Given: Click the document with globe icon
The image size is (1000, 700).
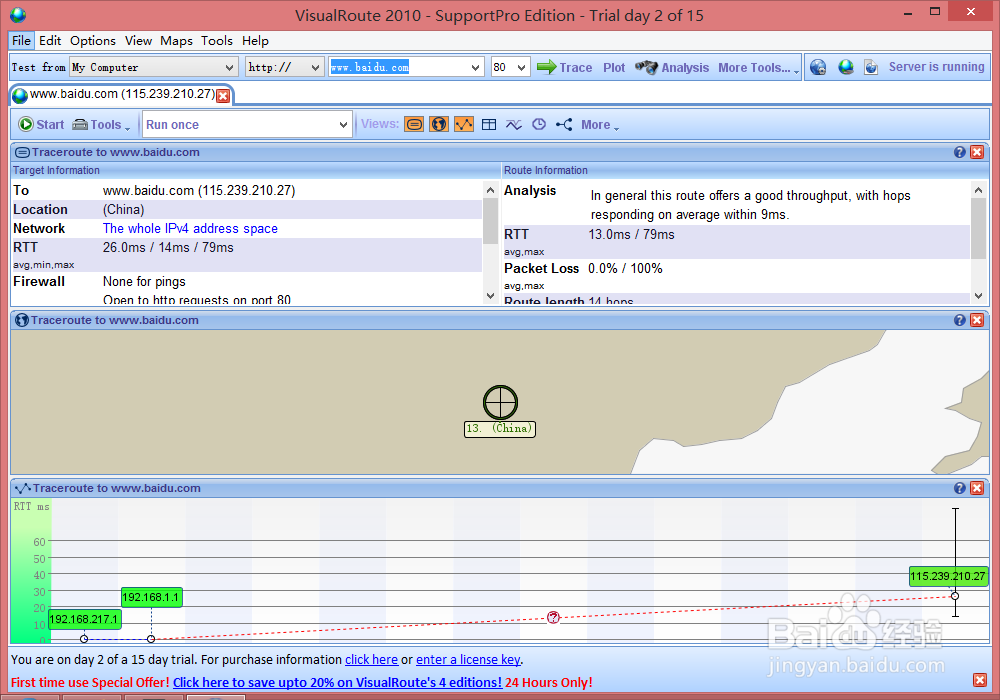Looking at the screenshot, I should point(871,67).
